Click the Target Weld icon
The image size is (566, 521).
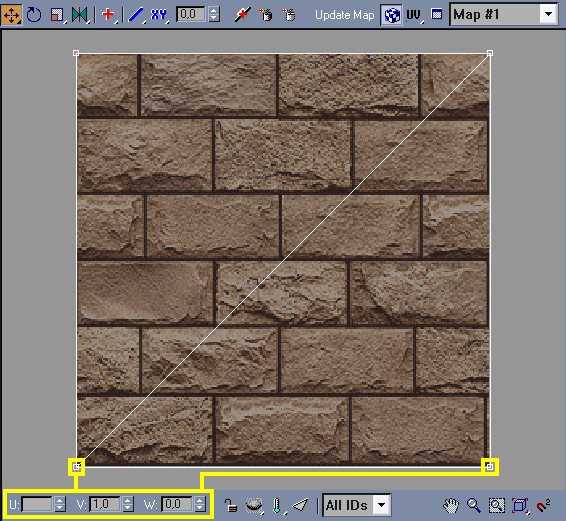point(266,15)
